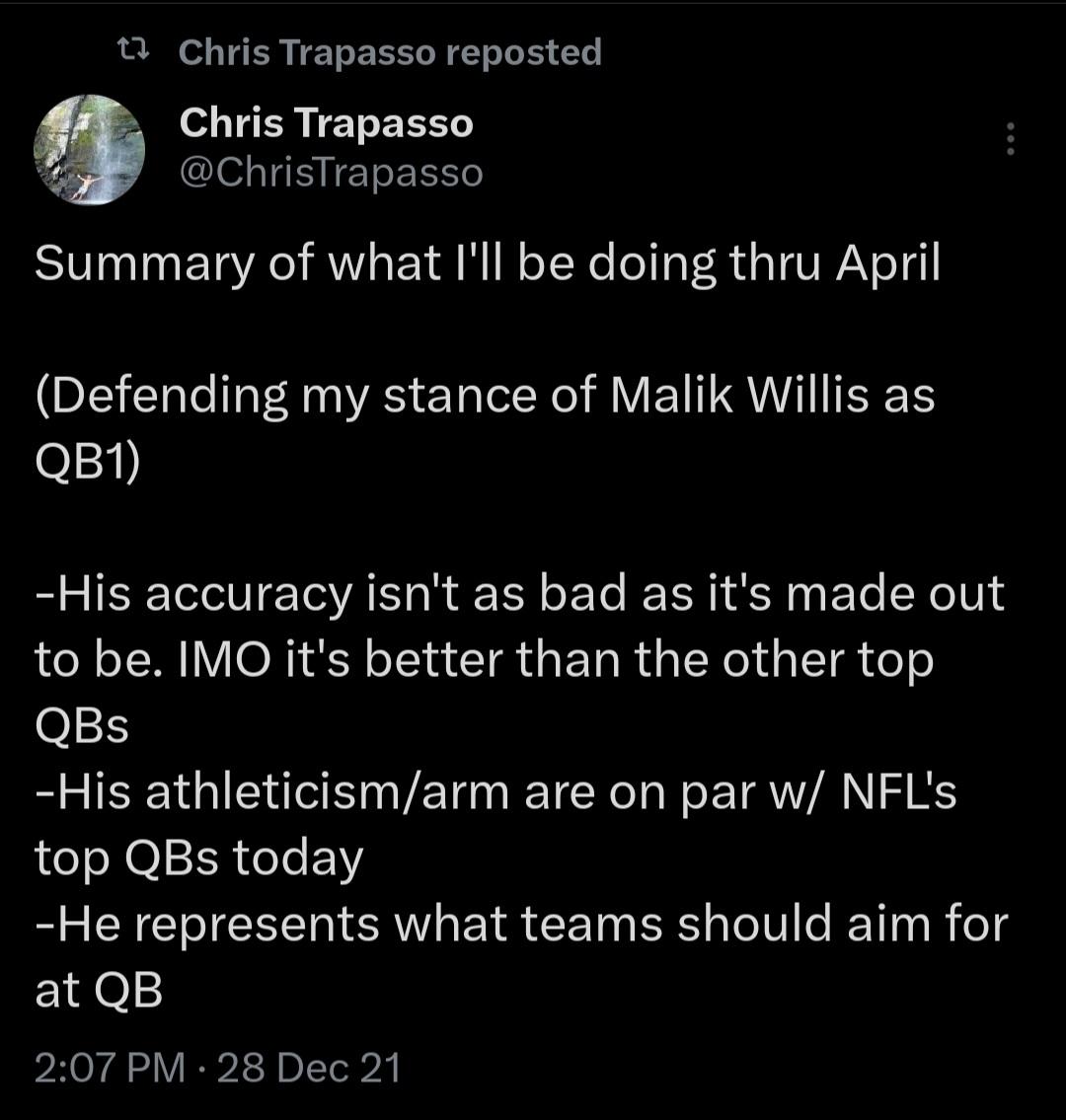This screenshot has height=1120, width=1066.
Task: Open the bold Chris Trapasso display name
Action: tap(326, 123)
